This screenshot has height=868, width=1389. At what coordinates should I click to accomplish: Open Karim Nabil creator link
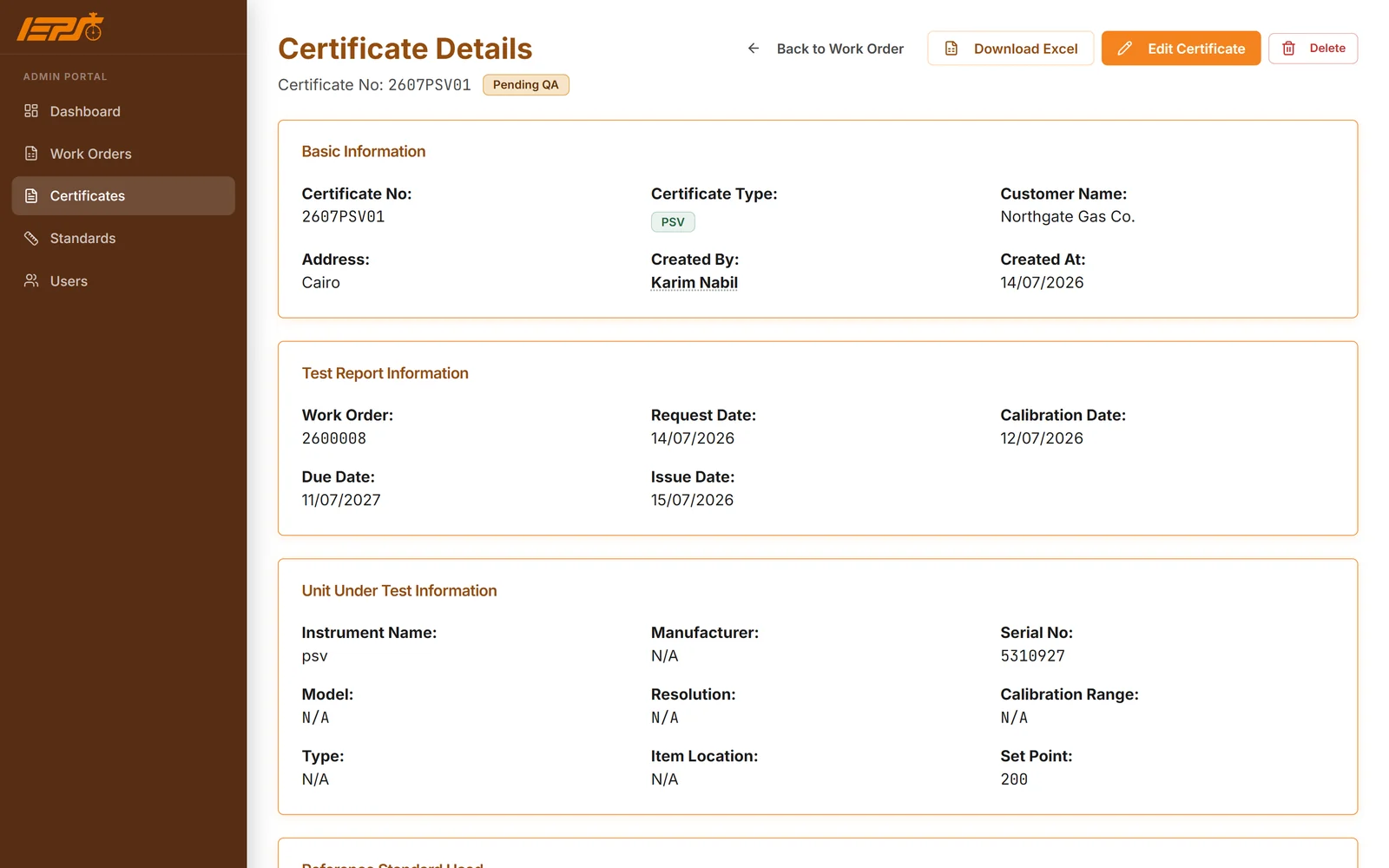click(694, 282)
